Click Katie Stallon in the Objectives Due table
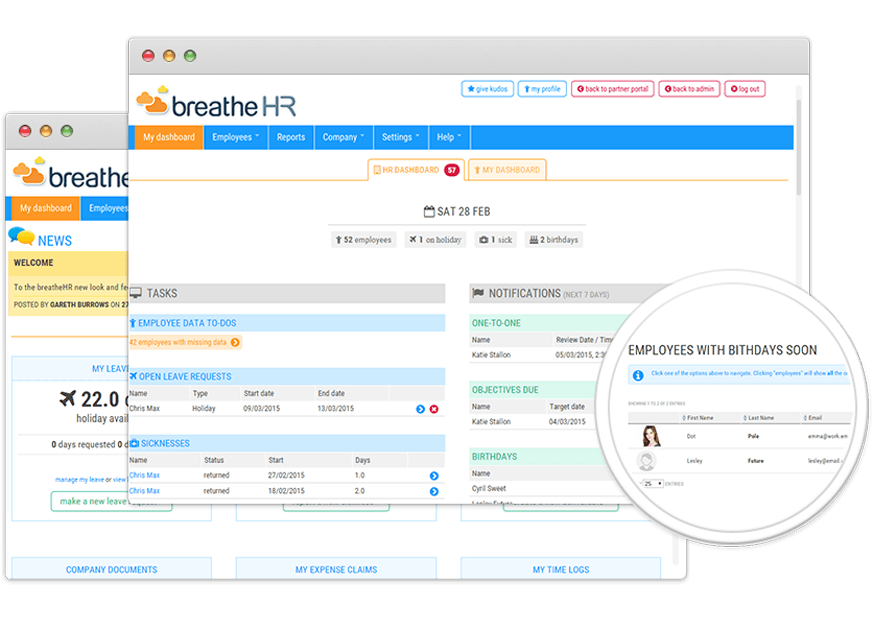This screenshot has height=639, width=874. [491, 422]
